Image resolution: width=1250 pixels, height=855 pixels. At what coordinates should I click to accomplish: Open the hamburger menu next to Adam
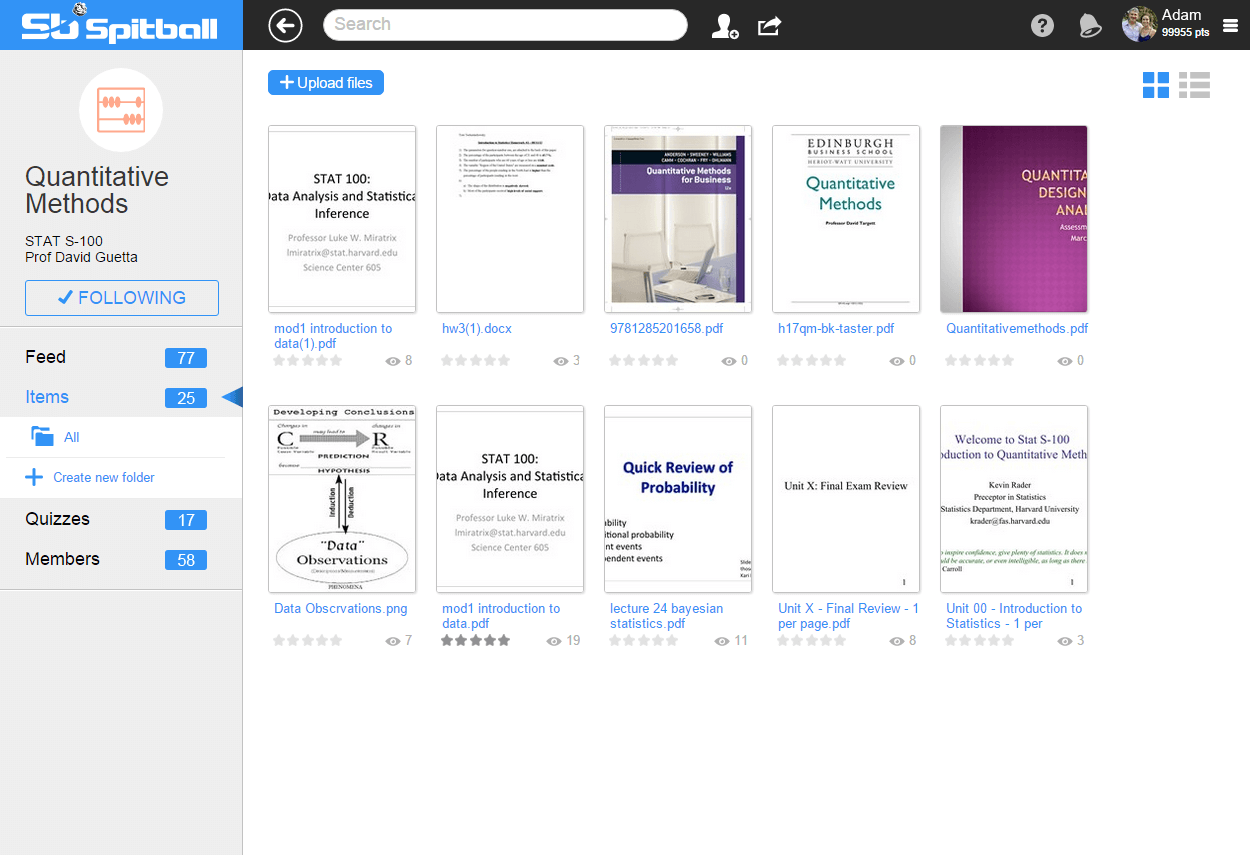(x=1230, y=26)
